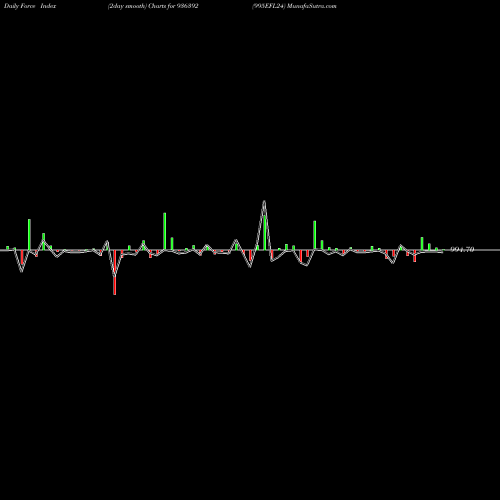Click the tallest red negative bar
Image resolution: width=500 pixels, height=500 pixels.
pos(115,272)
